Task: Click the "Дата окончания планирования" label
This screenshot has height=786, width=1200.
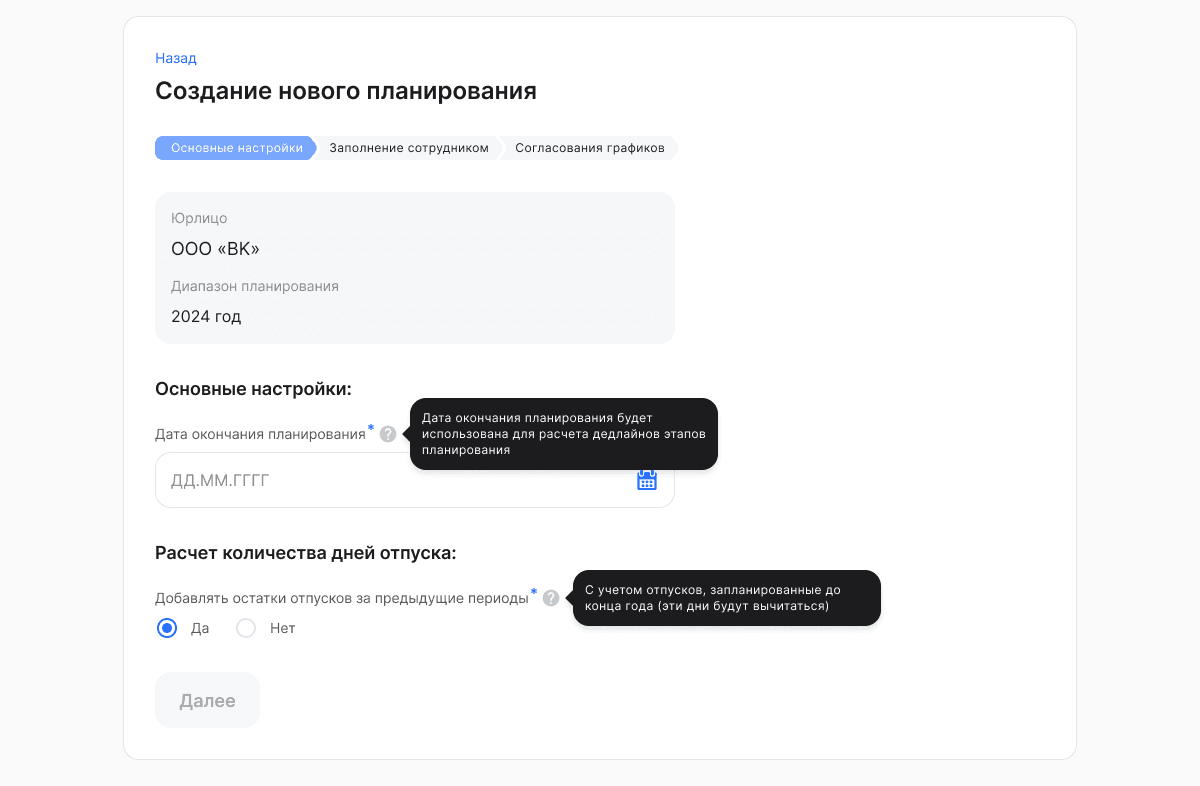Action: 260,434
